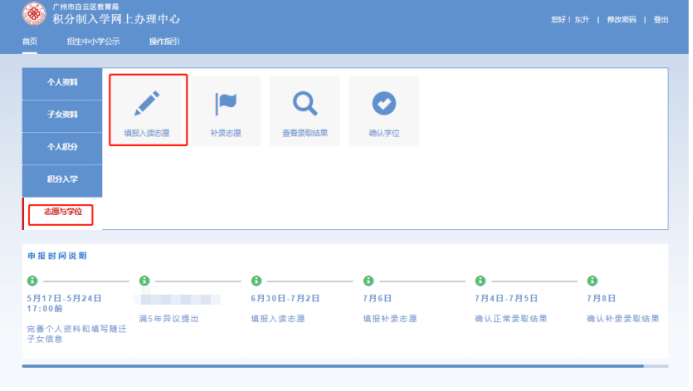
Task: Click 完善个人资料和填写随迁子女信息 text
Action: coord(77,334)
